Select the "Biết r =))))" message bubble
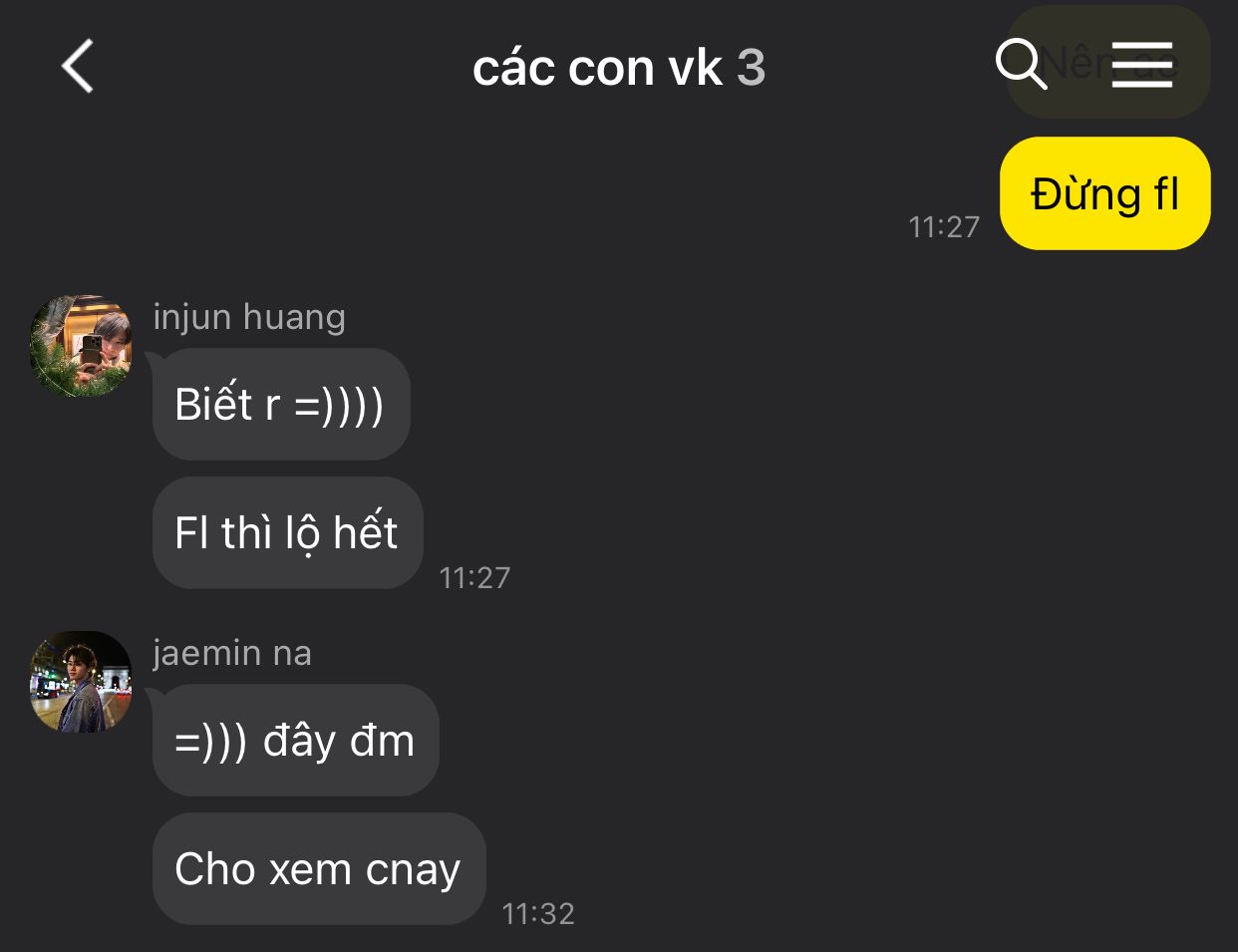 point(281,405)
